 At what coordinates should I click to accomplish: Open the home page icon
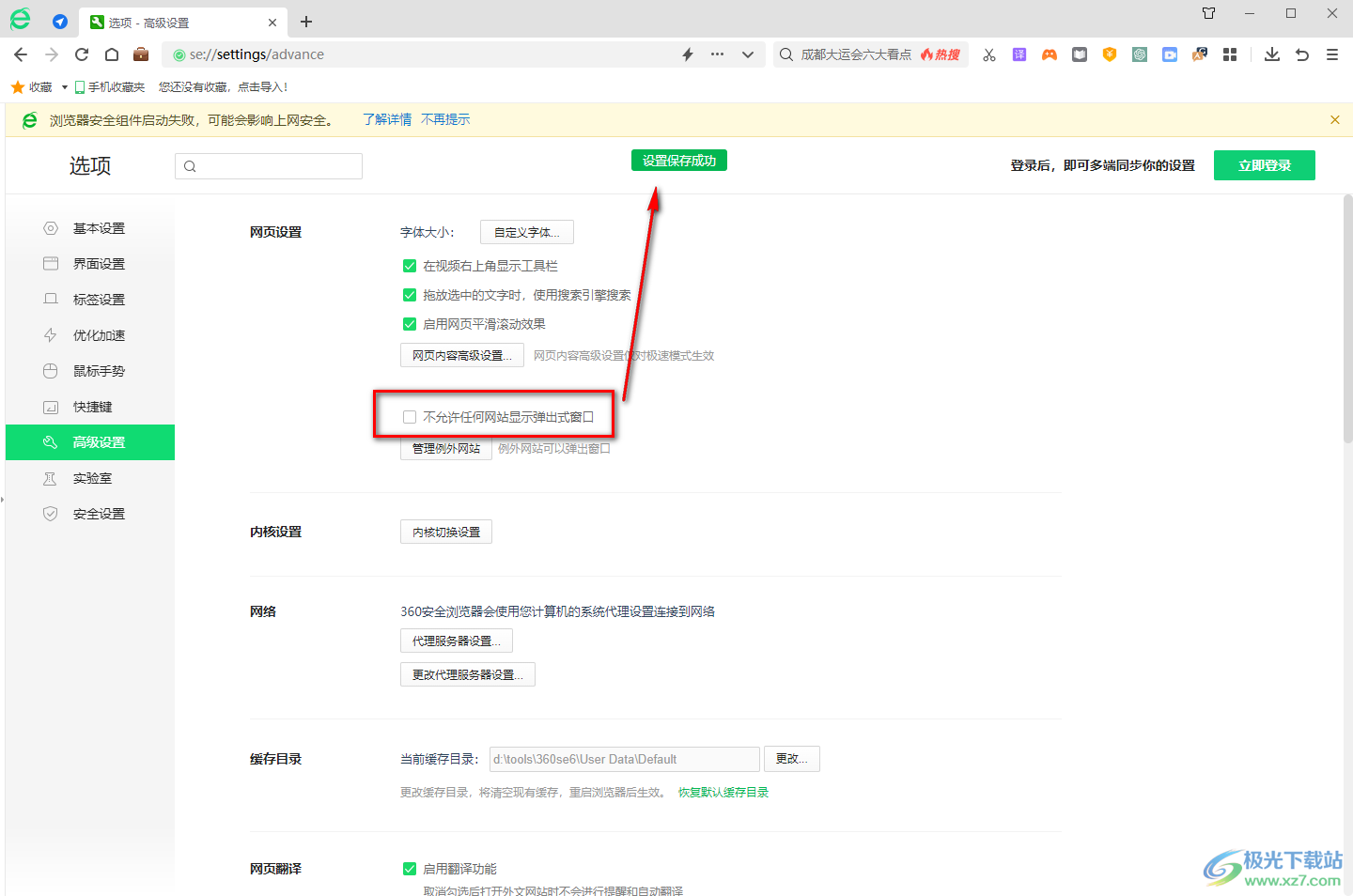[112, 54]
